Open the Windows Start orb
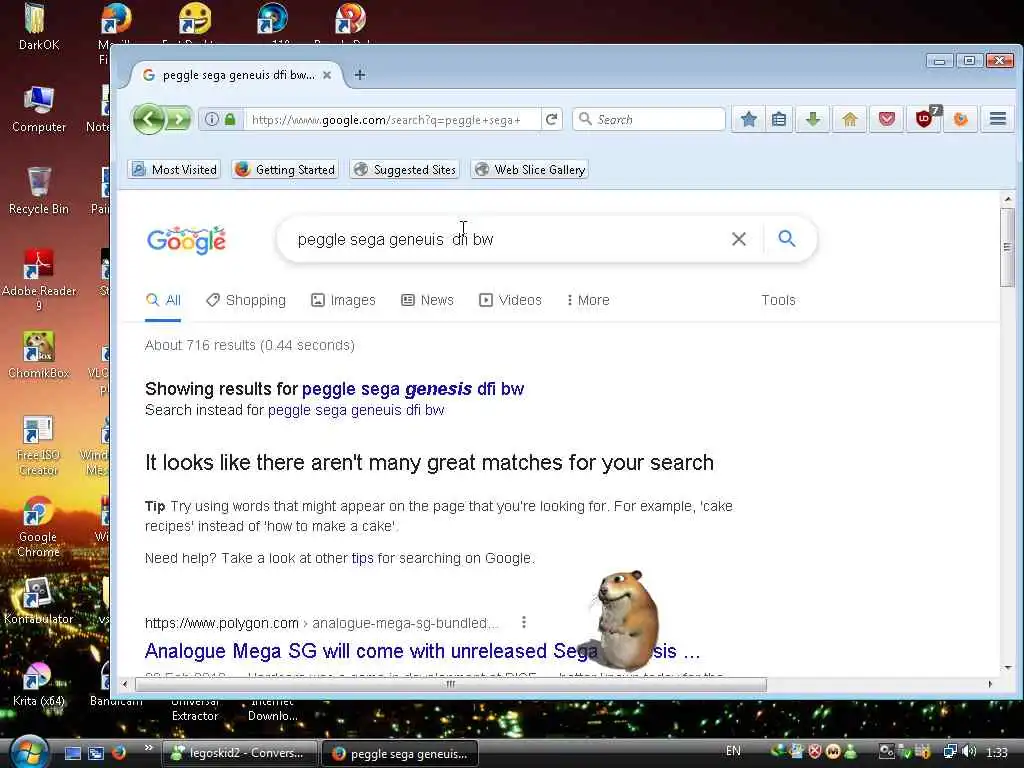Image resolution: width=1024 pixels, height=768 pixels. (27, 752)
